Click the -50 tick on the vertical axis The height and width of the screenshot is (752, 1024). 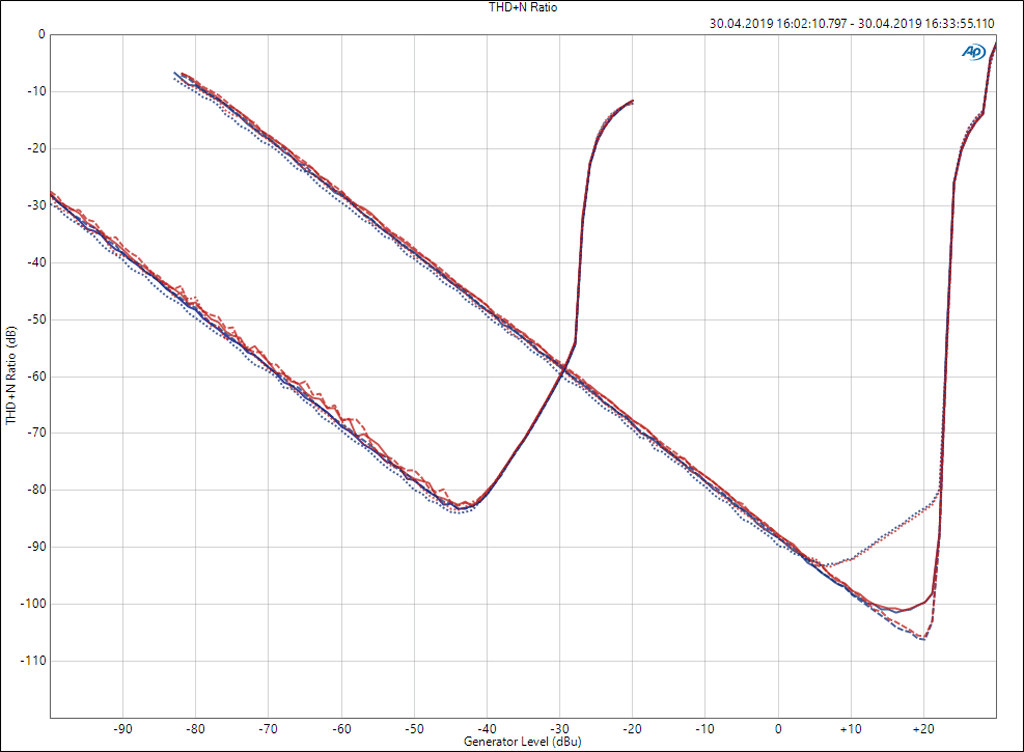tap(36, 319)
